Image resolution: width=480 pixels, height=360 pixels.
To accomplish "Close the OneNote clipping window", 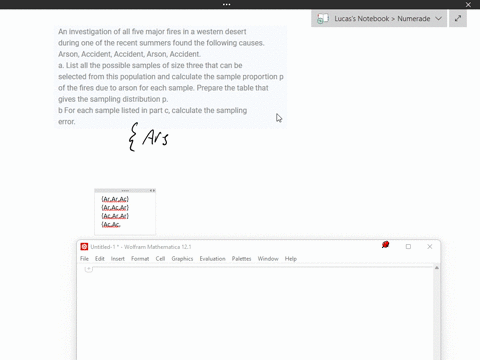I will point(468,5).
